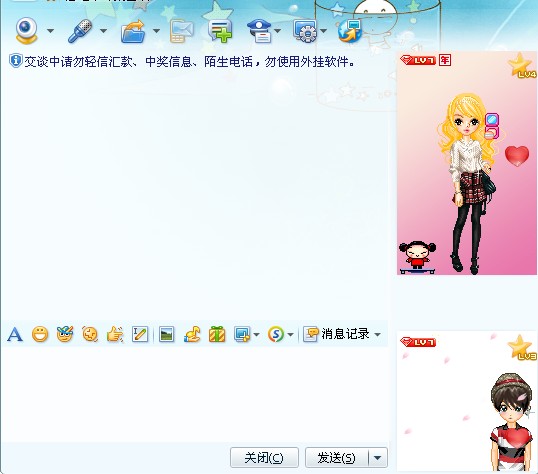The width and height of the screenshot is (538, 474).
Task: Click the red heart on contact's QQ show
Action: [517, 156]
